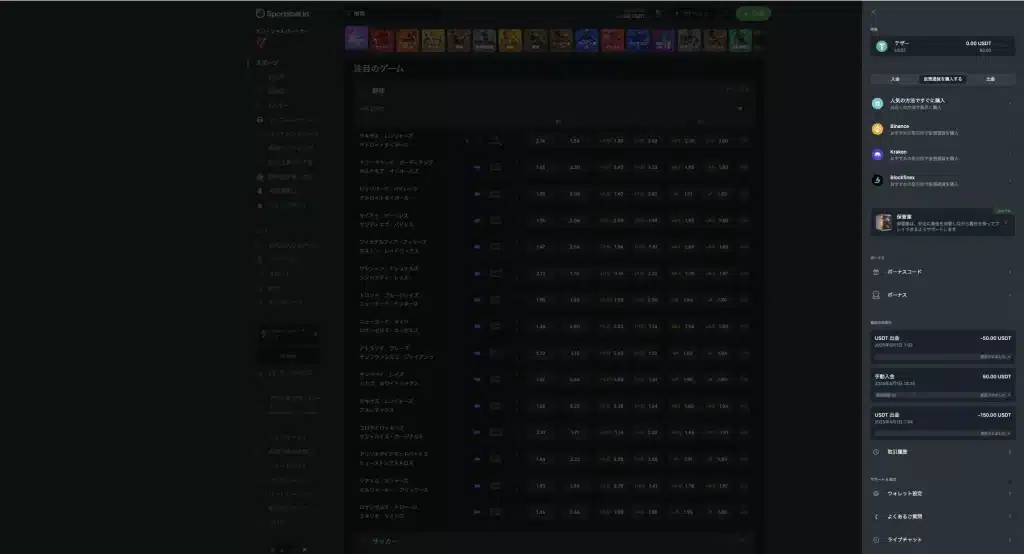Click the vault (保管庫) safe thumbnail

[x=884, y=221]
